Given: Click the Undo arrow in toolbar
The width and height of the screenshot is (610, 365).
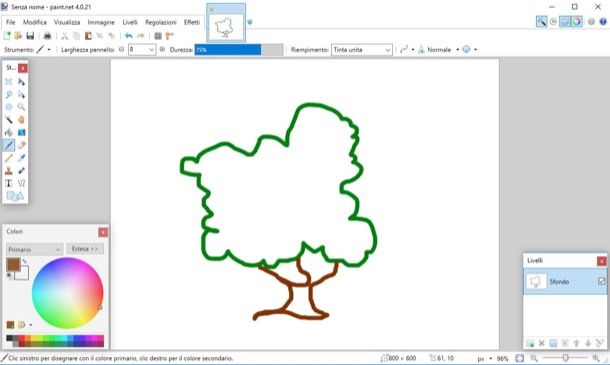Looking at the screenshot, I should click(129, 36).
